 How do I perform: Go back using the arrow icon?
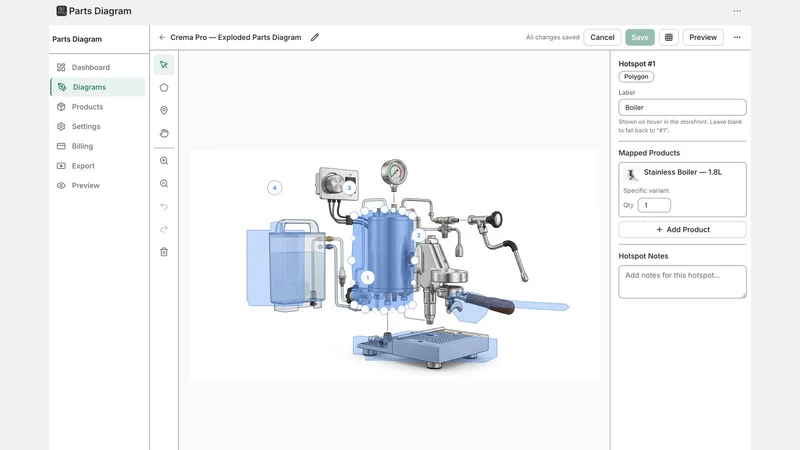pos(162,37)
